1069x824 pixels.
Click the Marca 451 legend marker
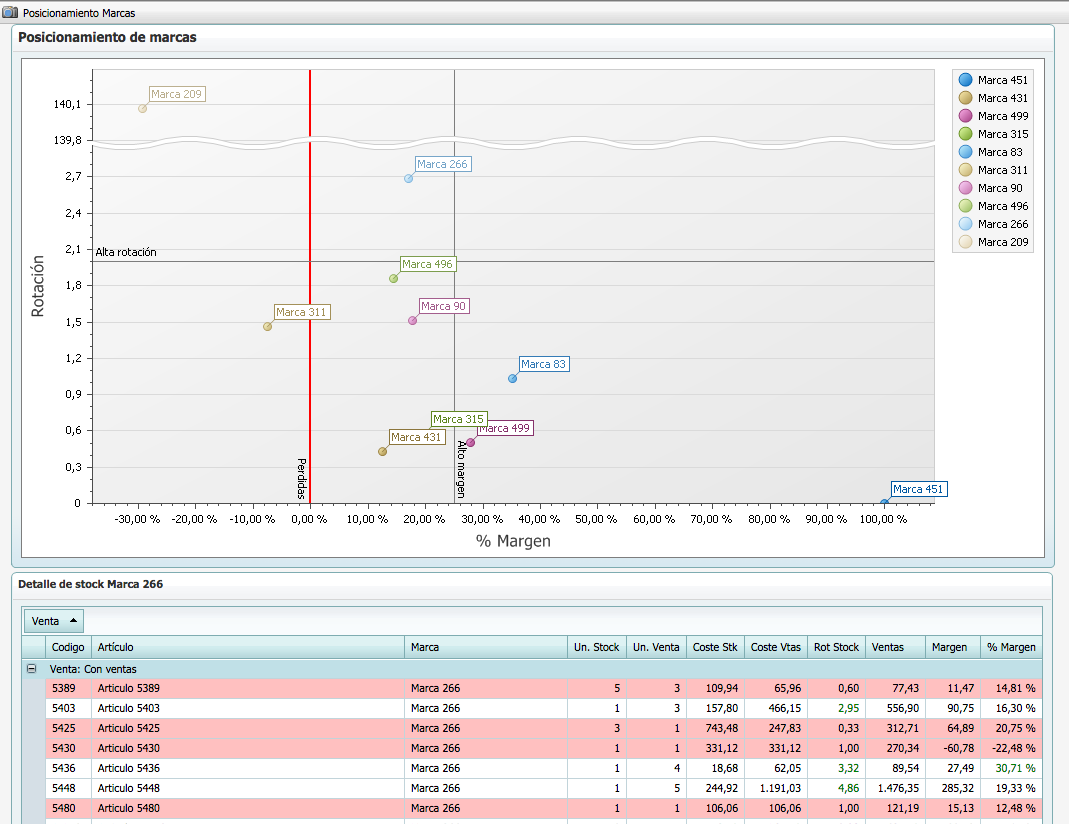click(x=965, y=80)
